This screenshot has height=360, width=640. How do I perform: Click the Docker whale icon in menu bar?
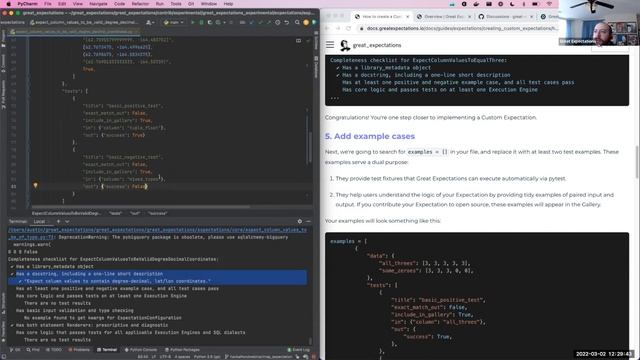pos(476,4)
